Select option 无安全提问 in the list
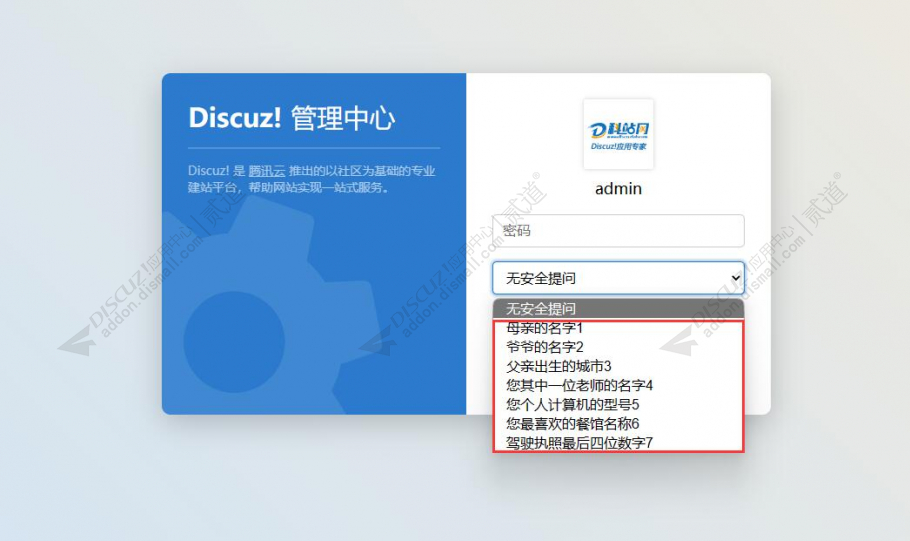This screenshot has width=910, height=541. pyautogui.click(x=618, y=308)
